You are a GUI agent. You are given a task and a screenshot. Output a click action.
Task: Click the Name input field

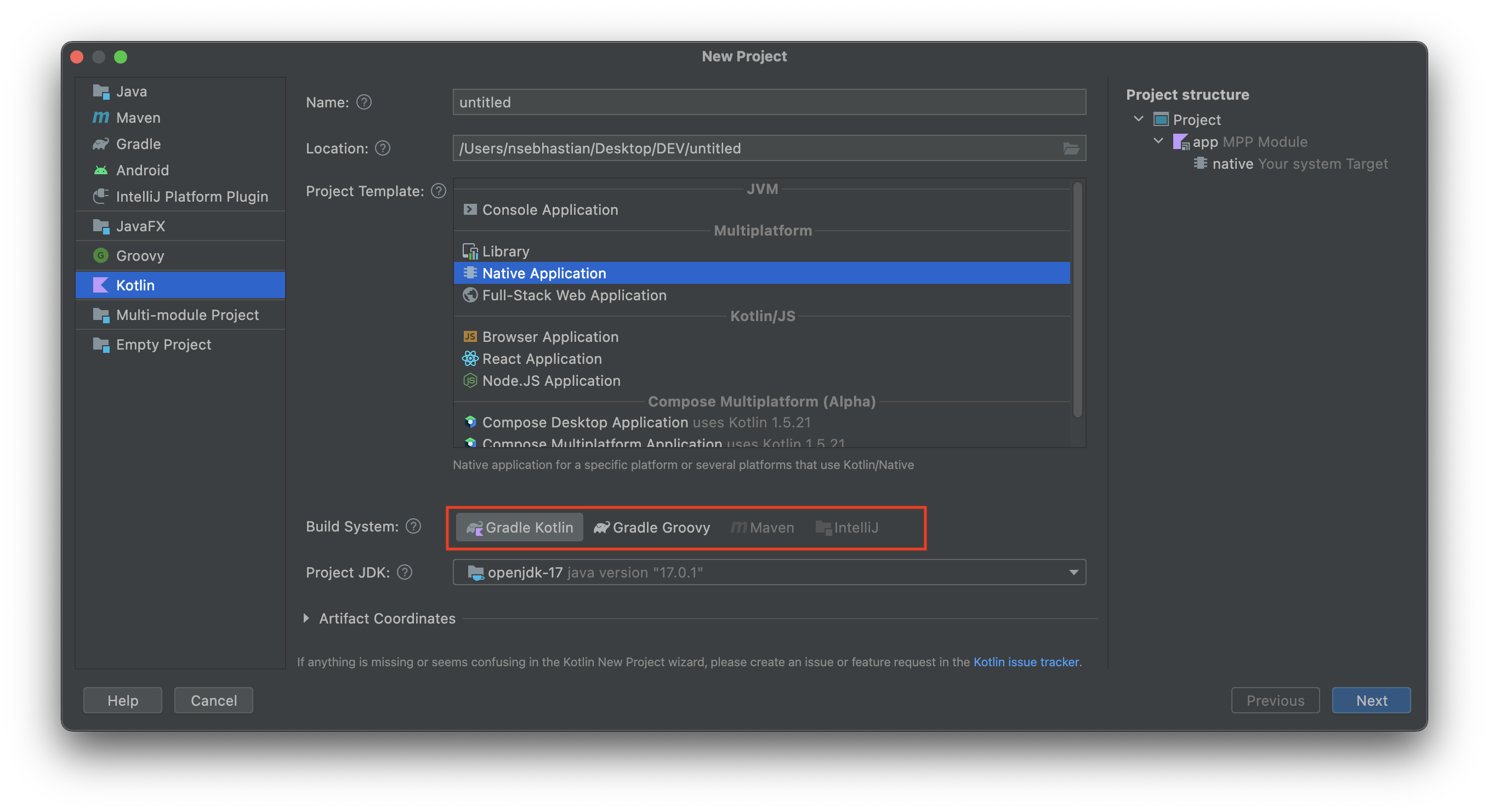point(769,102)
